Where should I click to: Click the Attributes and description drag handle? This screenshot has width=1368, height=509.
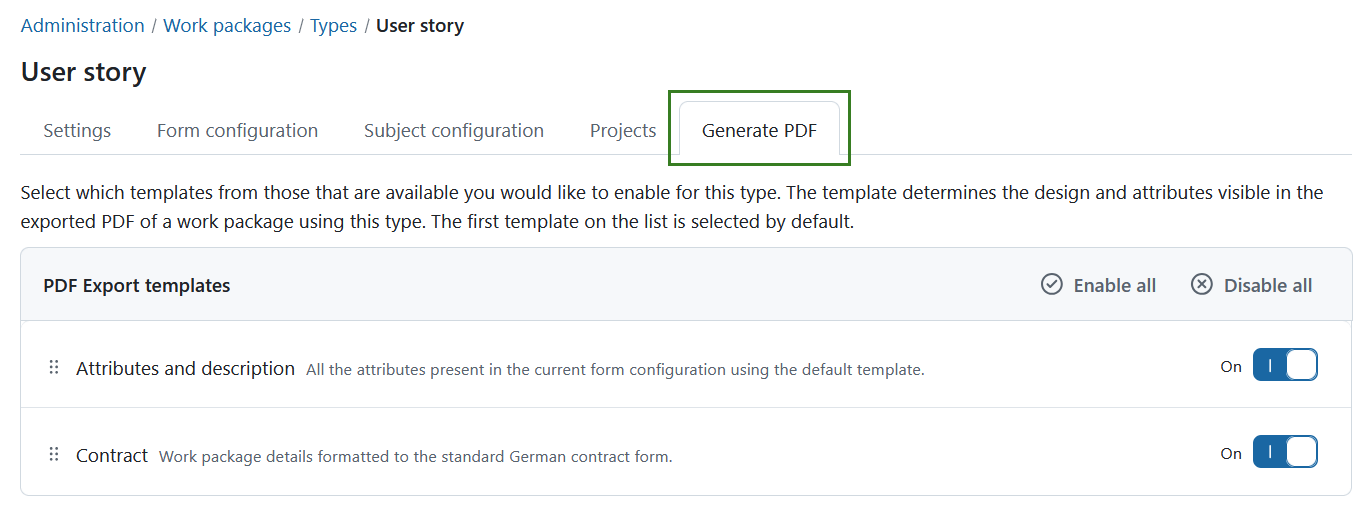pos(54,368)
